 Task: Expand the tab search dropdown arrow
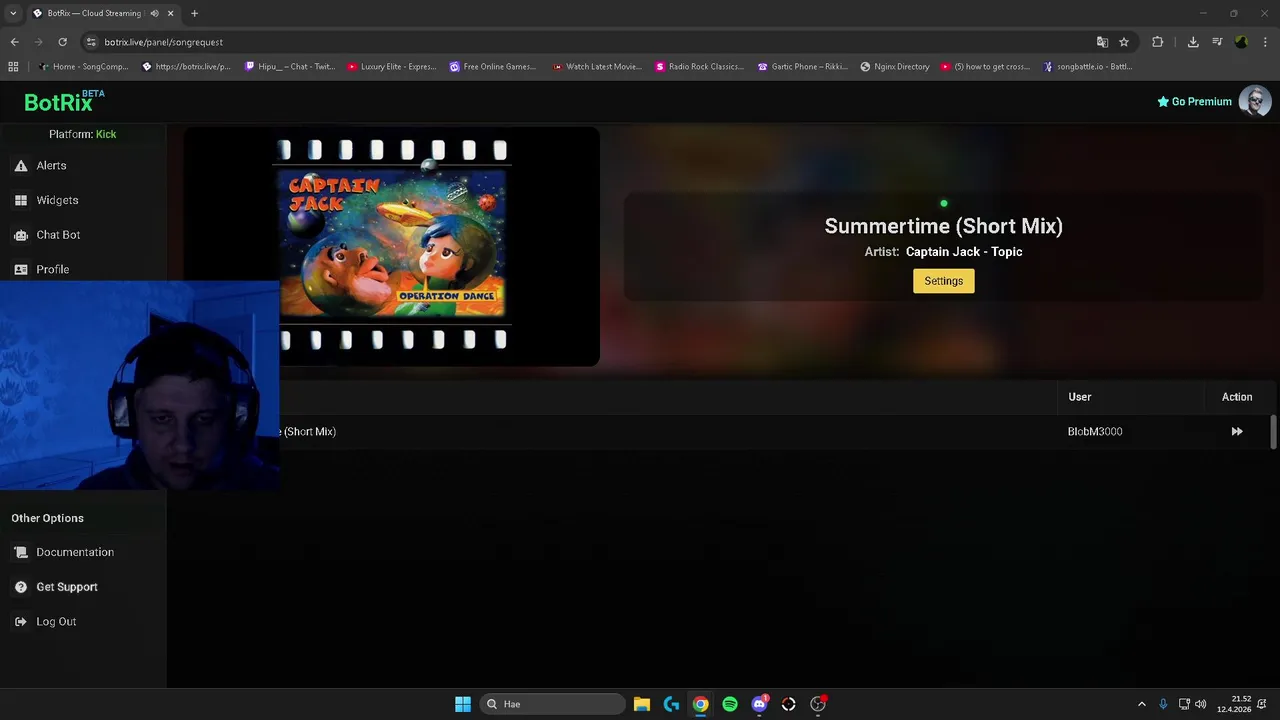(13, 14)
